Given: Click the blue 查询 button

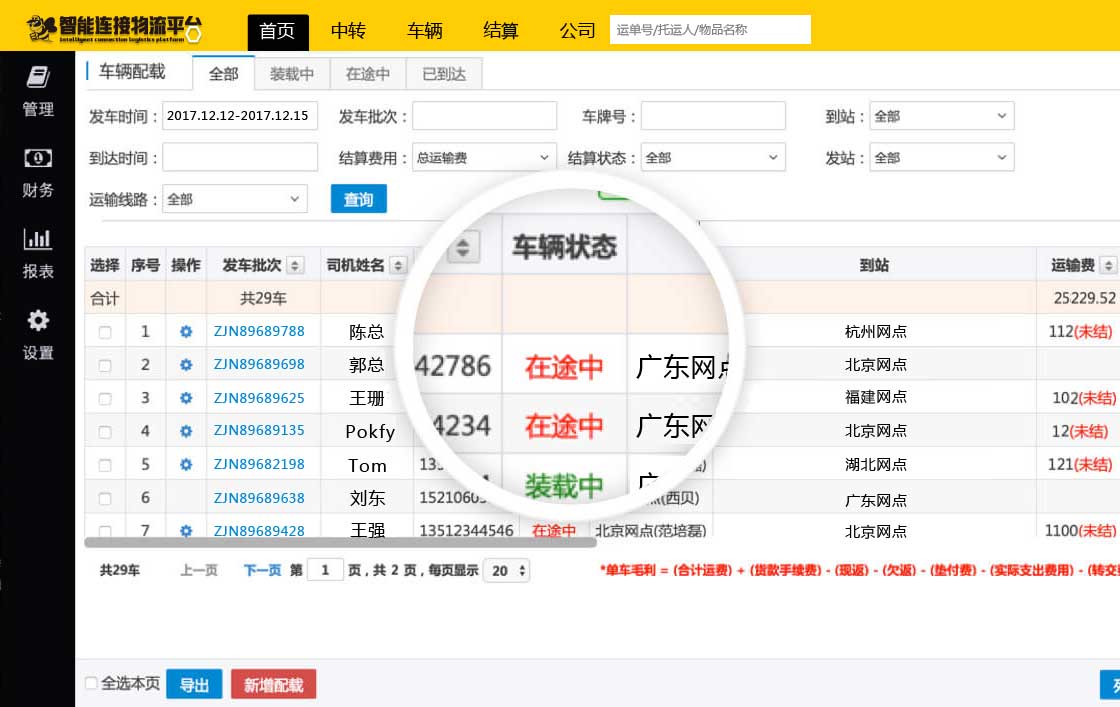Looking at the screenshot, I should [x=358, y=199].
